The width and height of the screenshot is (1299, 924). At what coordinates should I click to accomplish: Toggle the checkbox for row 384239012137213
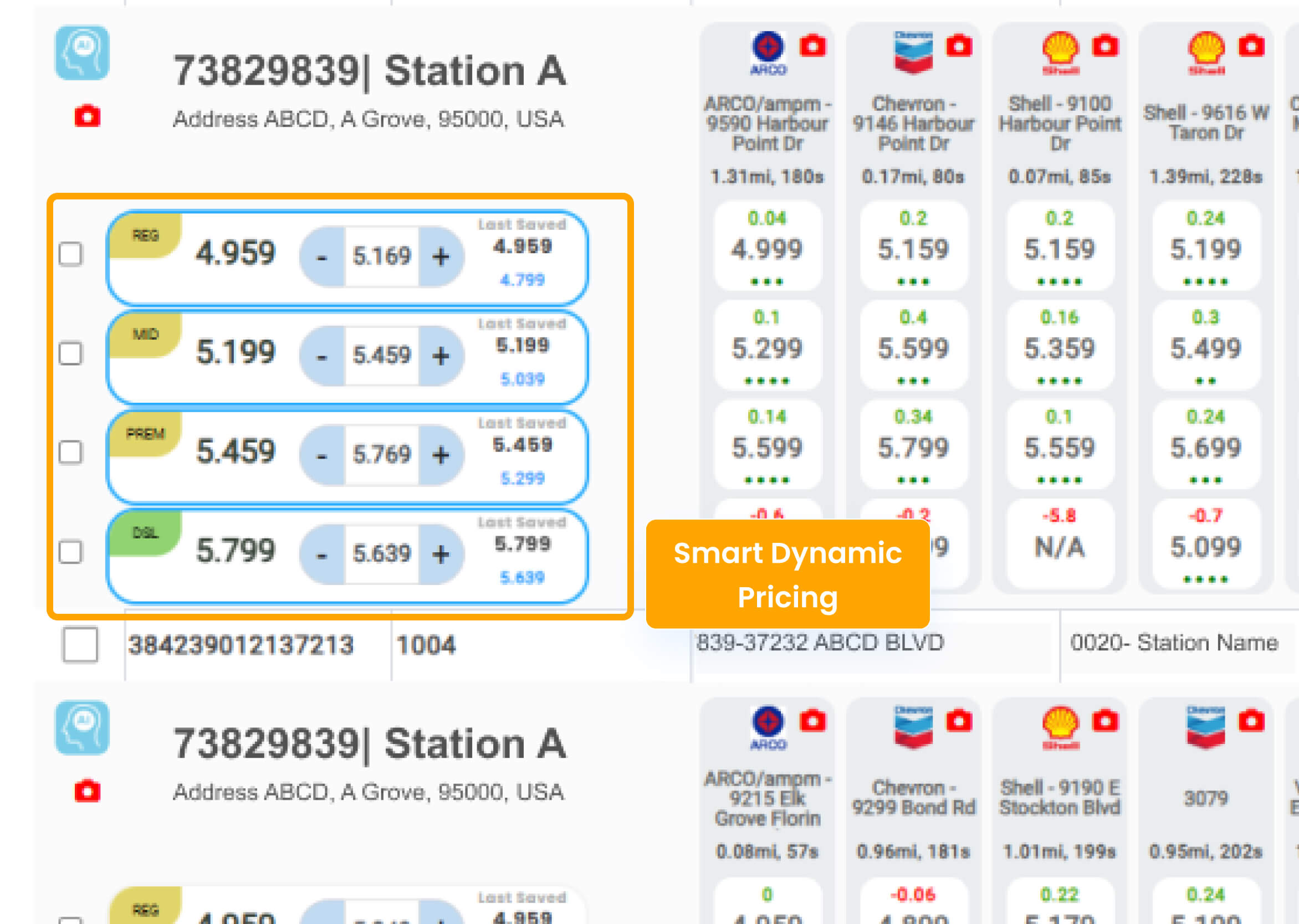tap(80, 645)
